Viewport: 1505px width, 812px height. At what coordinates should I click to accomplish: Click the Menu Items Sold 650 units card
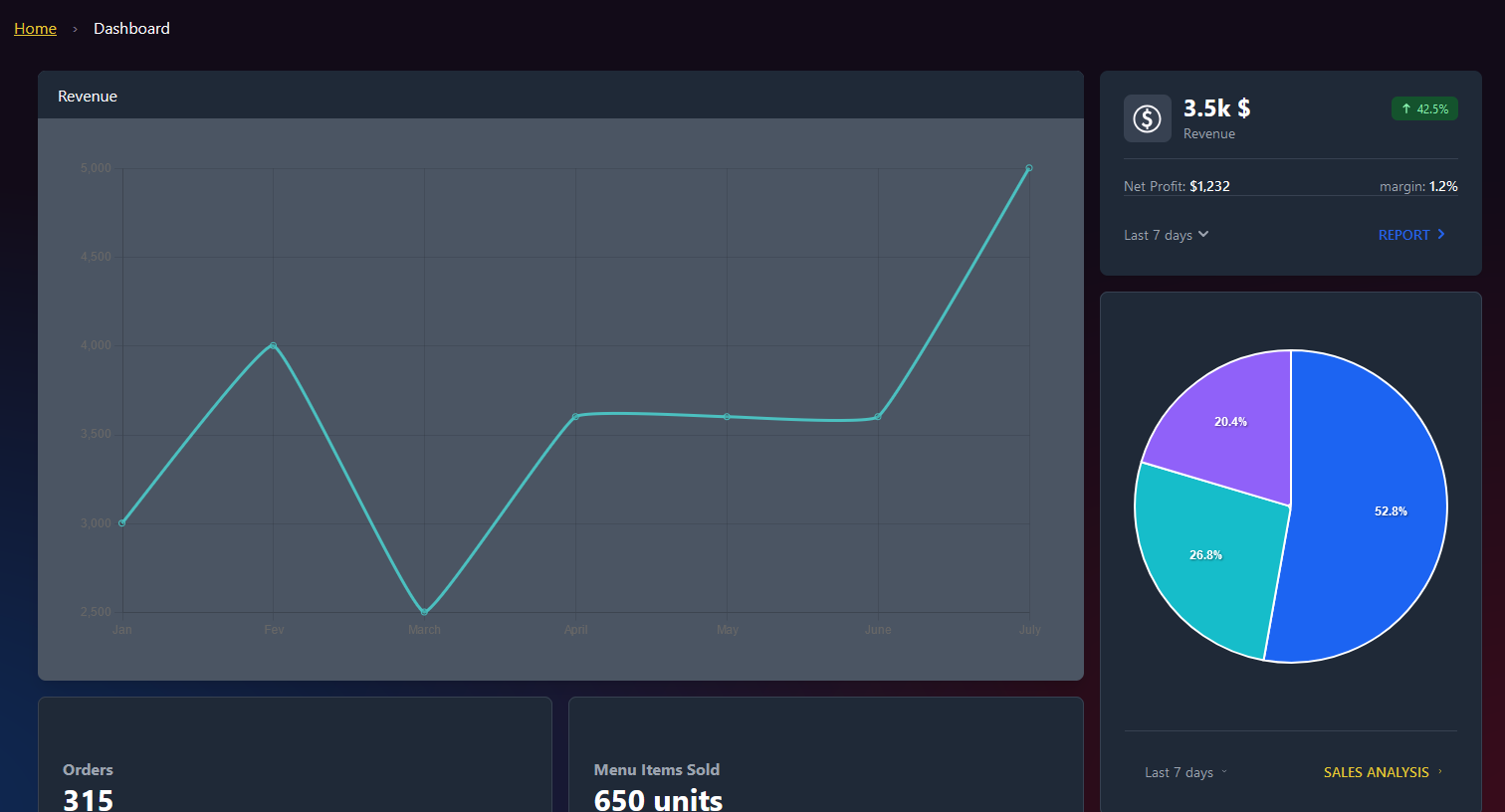point(826,754)
